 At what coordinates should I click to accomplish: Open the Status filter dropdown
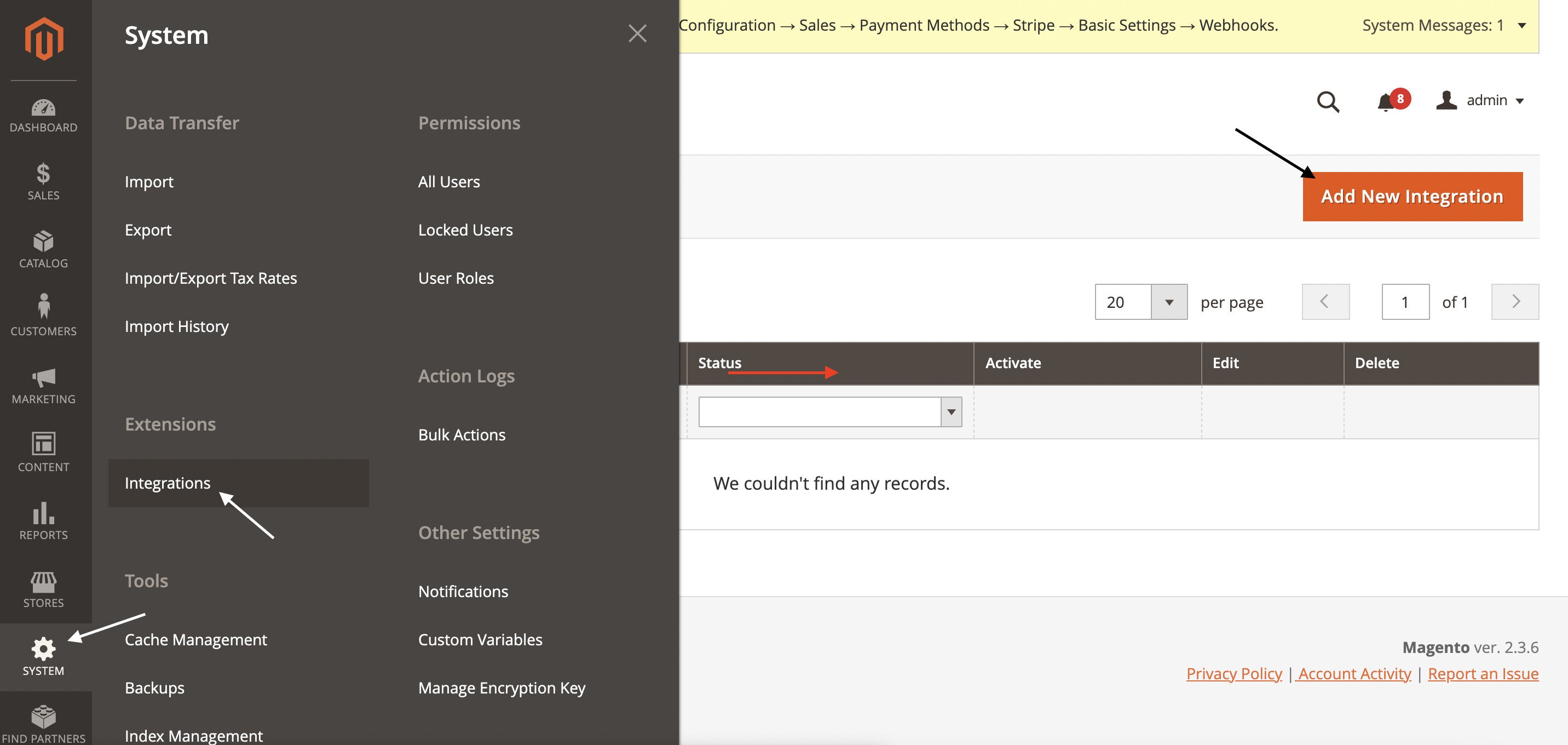click(x=829, y=412)
